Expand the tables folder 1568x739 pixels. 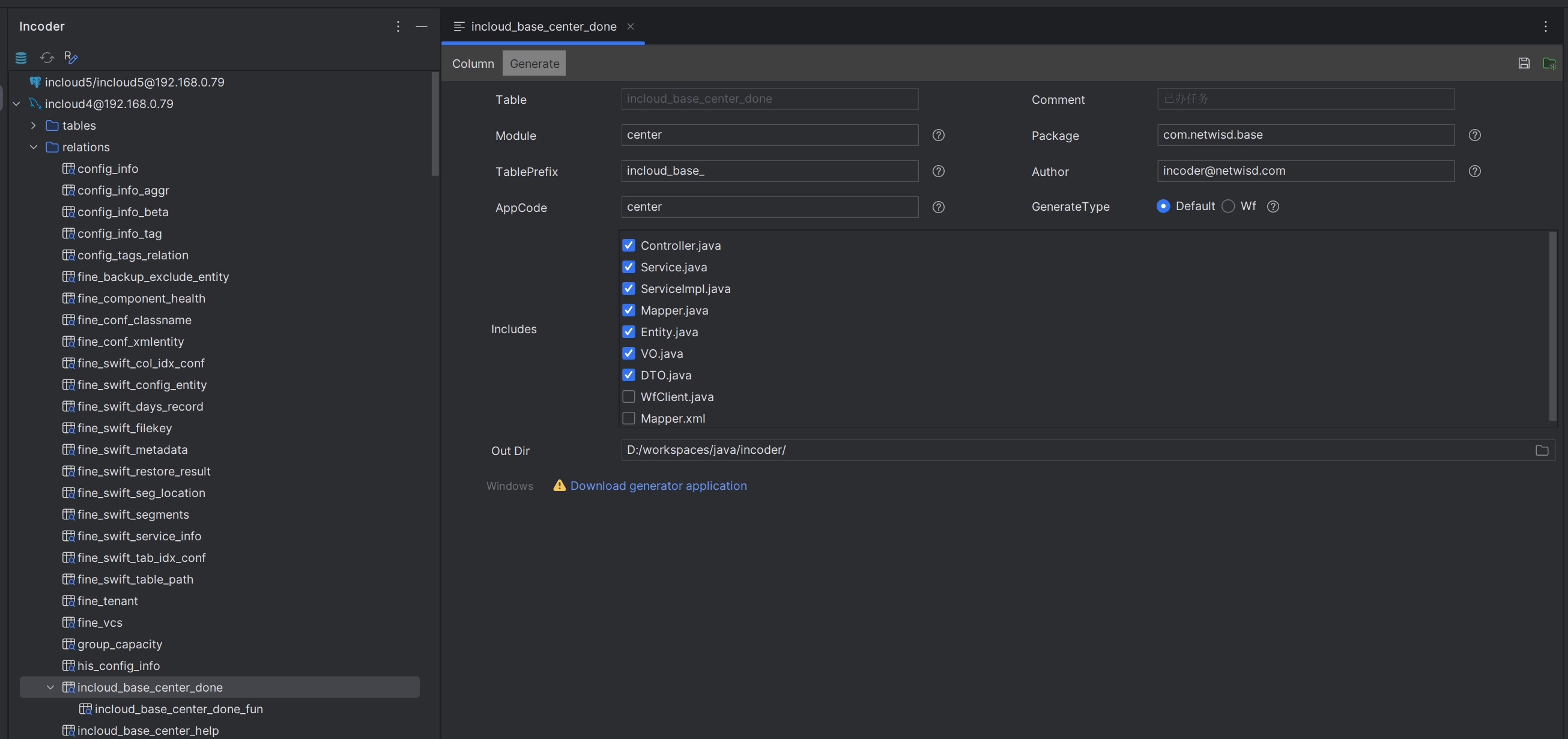tap(34, 125)
